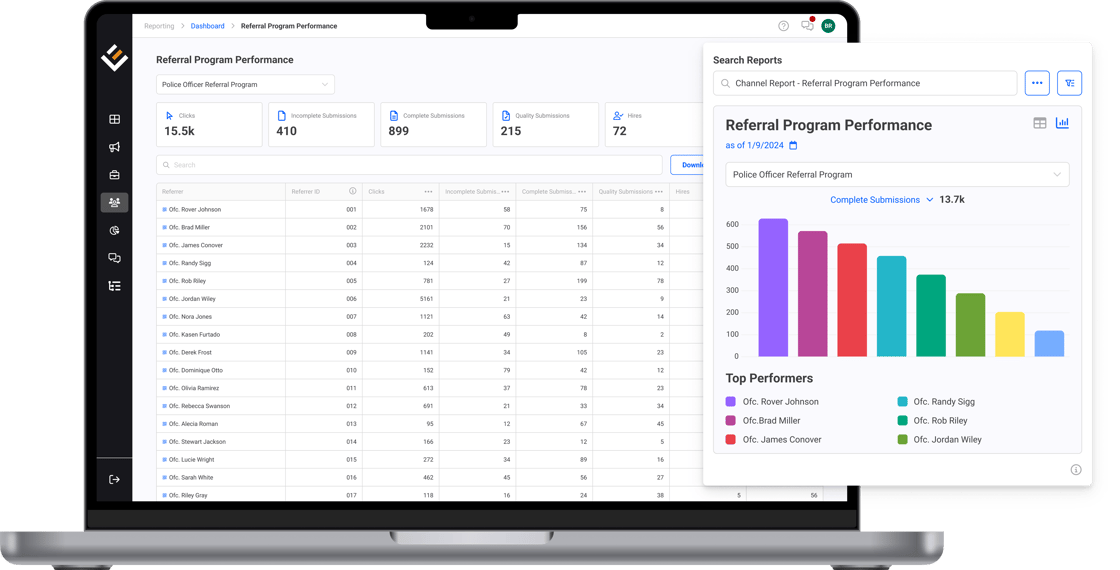Click the help question mark icon
This screenshot has height=570, width=1120.
784,26
